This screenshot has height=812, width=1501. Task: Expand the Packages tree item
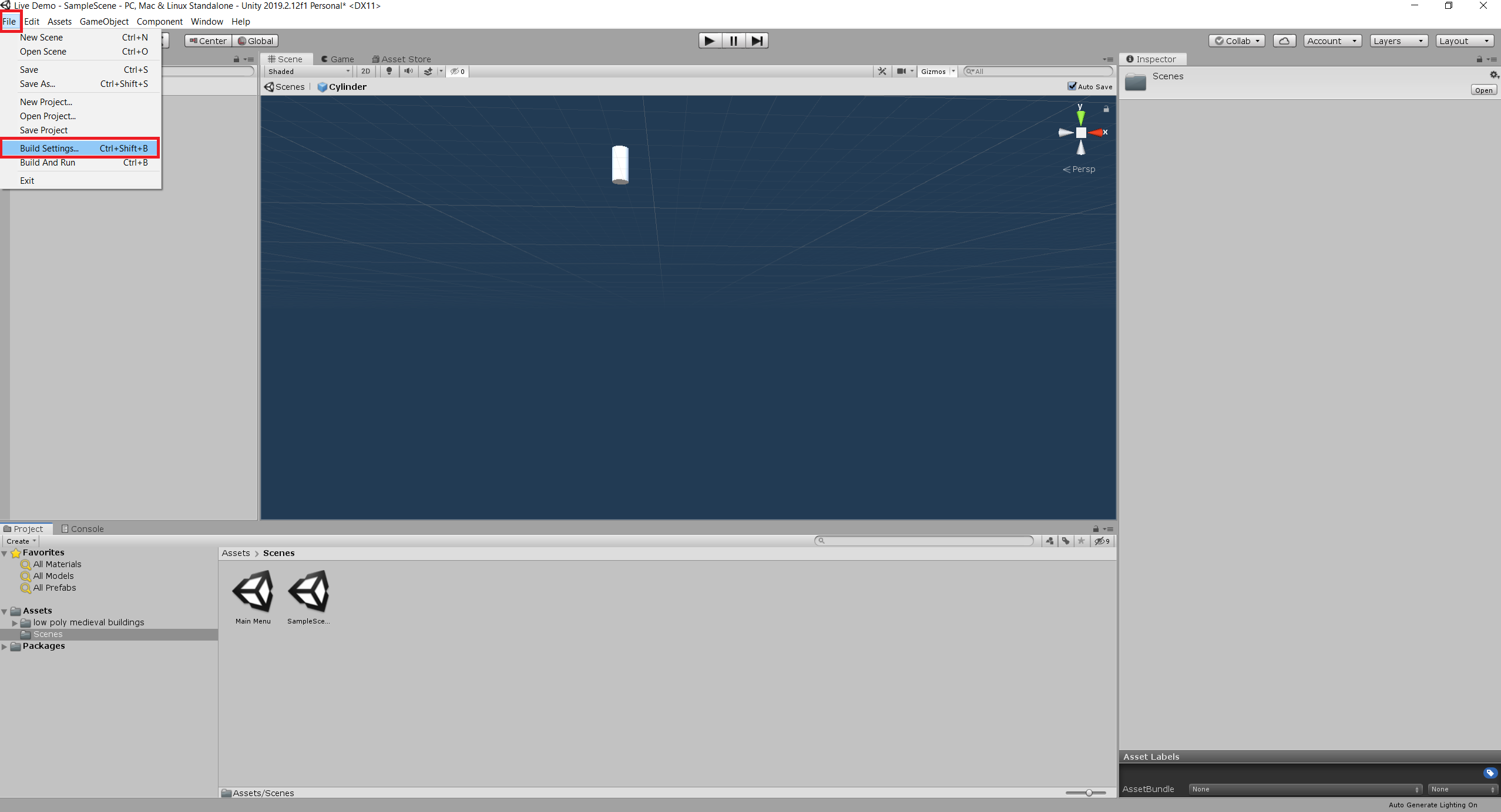pos(7,646)
